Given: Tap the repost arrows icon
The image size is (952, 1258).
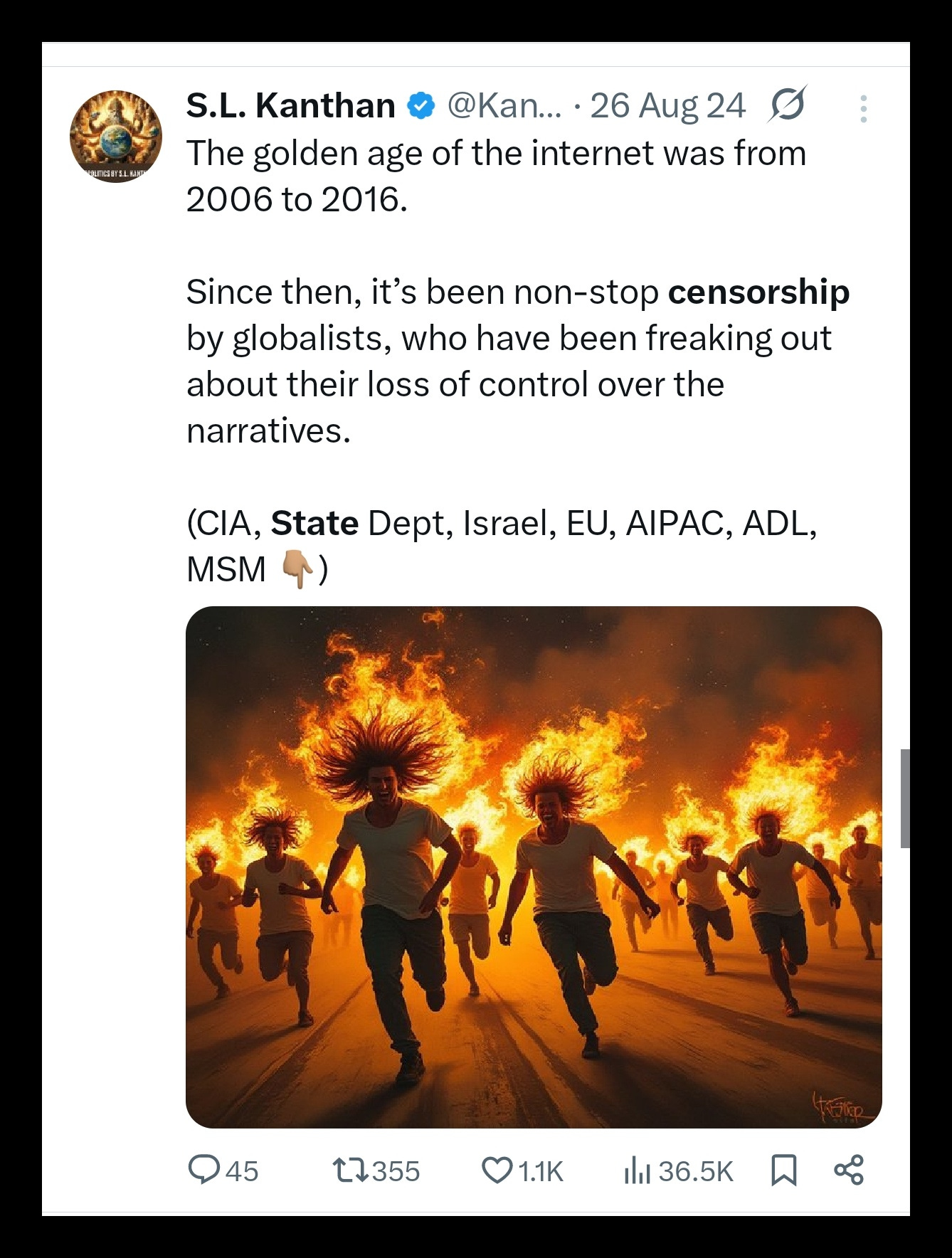Looking at the screenshot, I should [x=350, y=1170].
